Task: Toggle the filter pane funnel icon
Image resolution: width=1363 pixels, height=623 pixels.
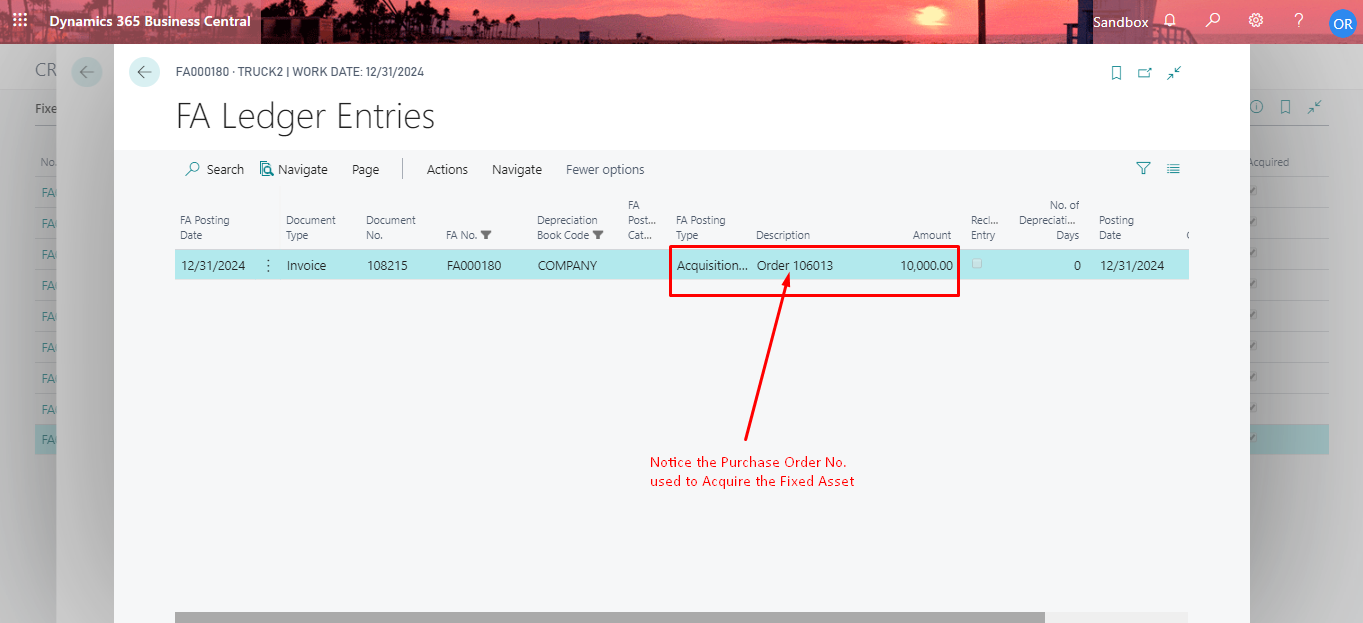Action: pos(1143,169)
